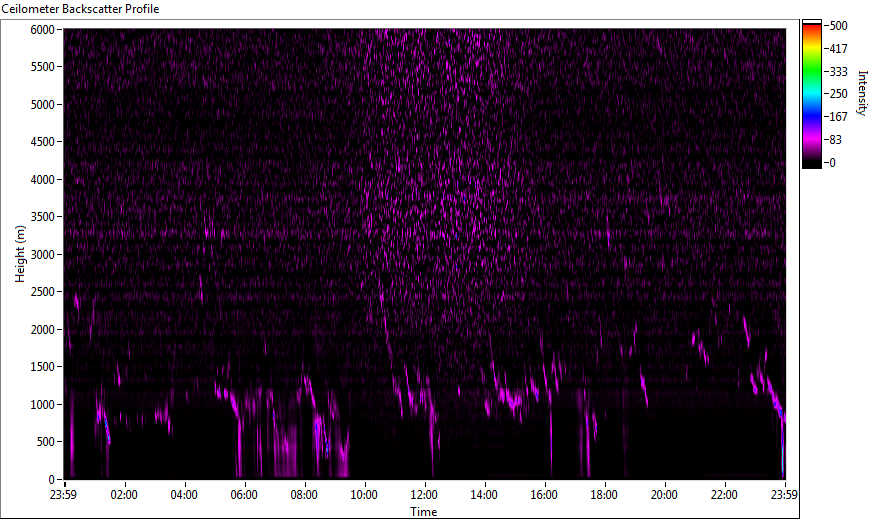Click the intensity scale 417 value
Screen dimensions: 872x519
click(839, 48)
